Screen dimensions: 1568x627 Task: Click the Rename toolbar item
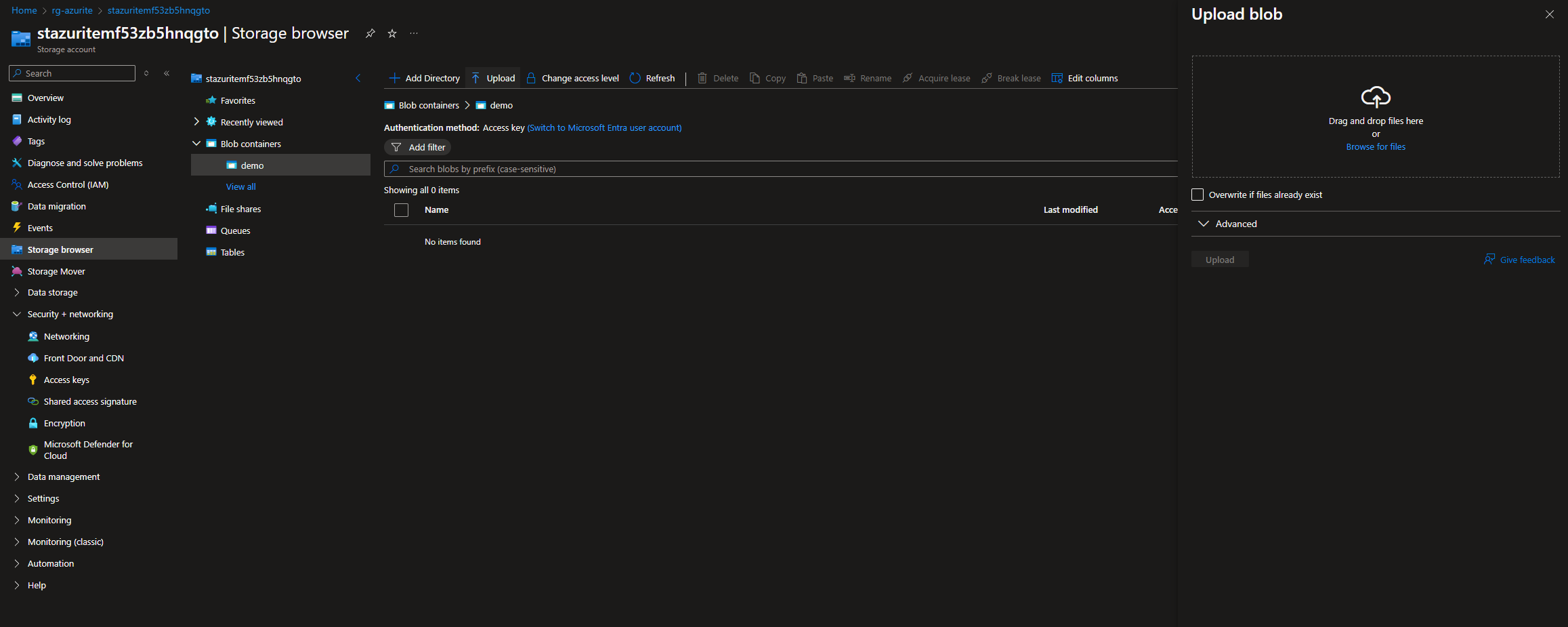(x=868, y=79)
